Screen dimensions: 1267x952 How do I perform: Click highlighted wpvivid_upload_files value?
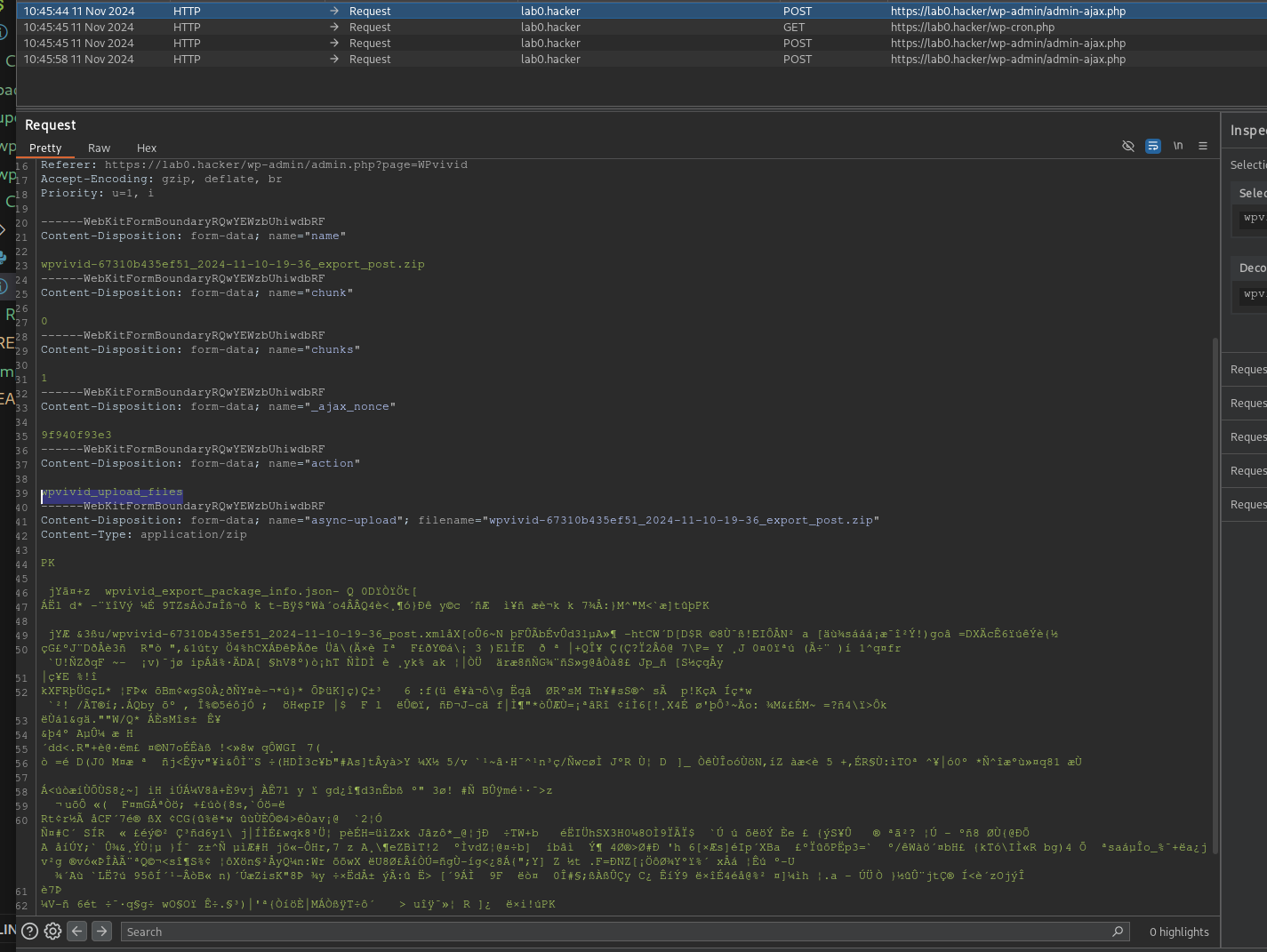tap(112, 492)
